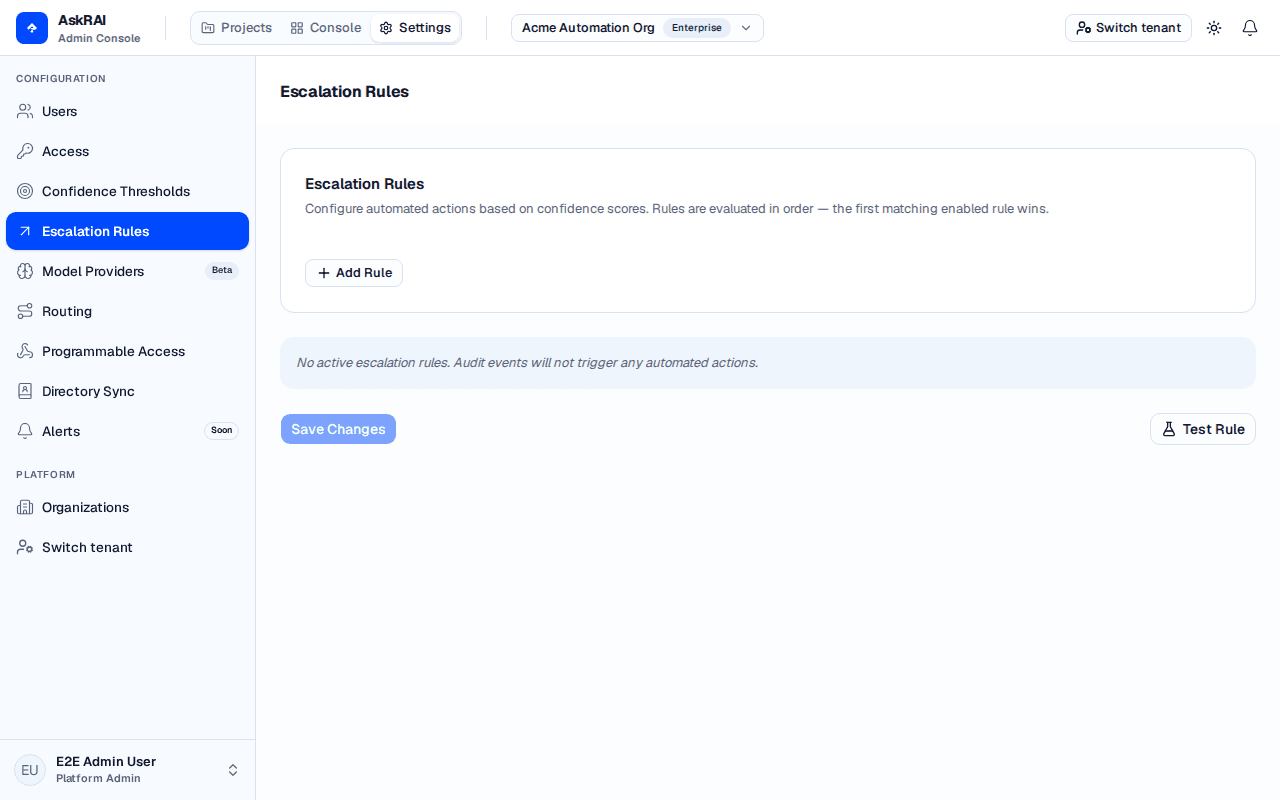Image resolution: width=1280 pixels, height=800 pixels.
Task: Click E2E Admin User name
Action: click(106, 761)
